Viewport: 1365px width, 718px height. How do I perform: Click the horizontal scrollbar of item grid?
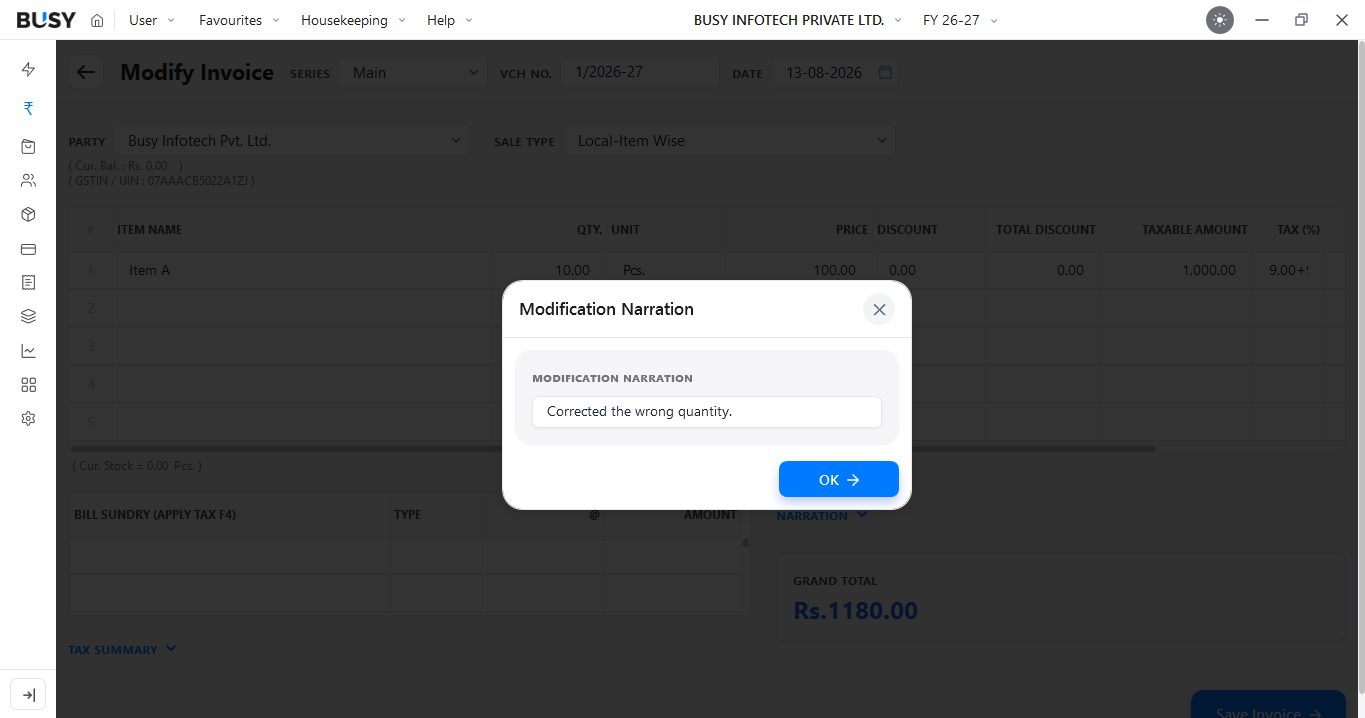[613, 449]
